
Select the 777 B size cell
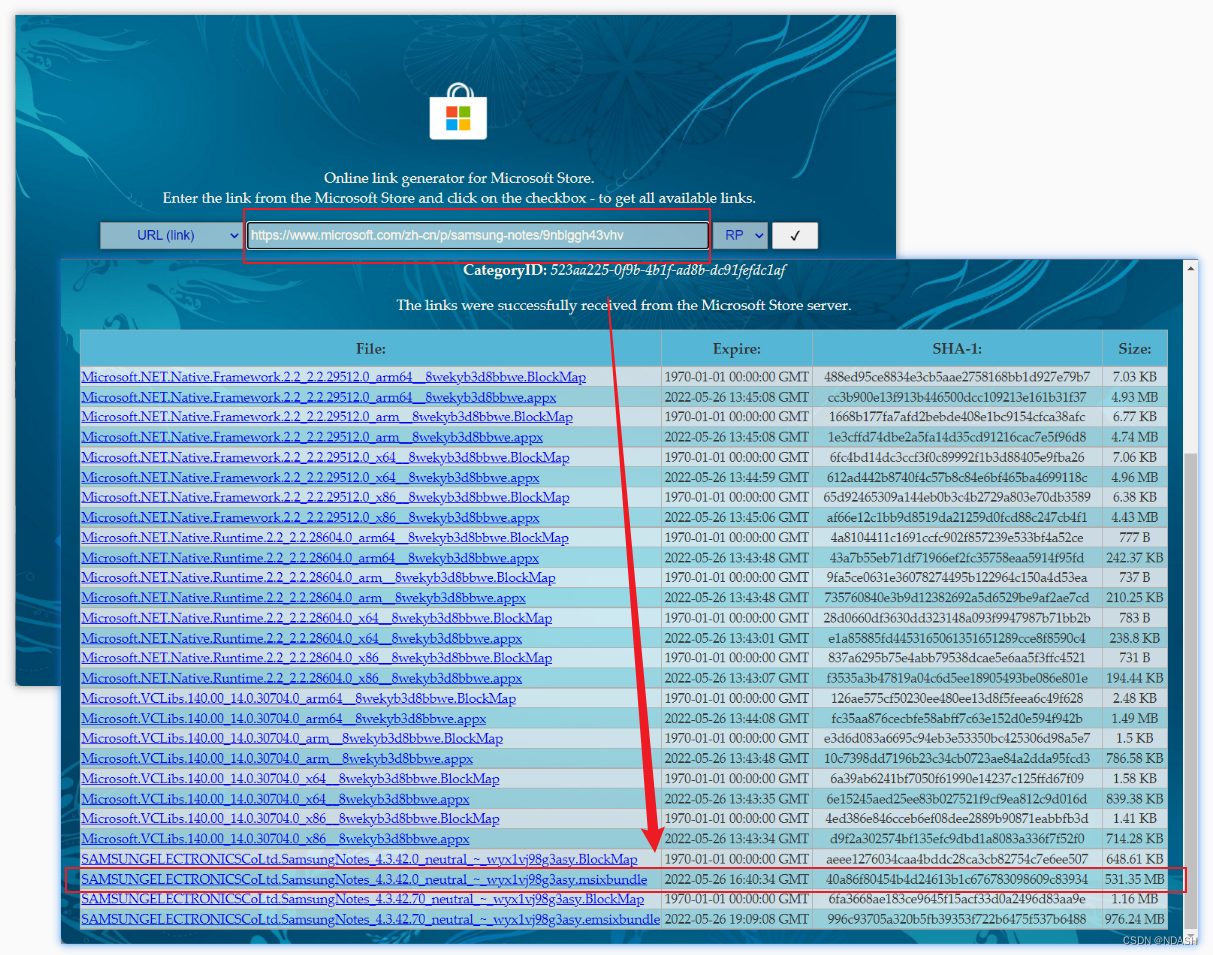pos(1135,537)
